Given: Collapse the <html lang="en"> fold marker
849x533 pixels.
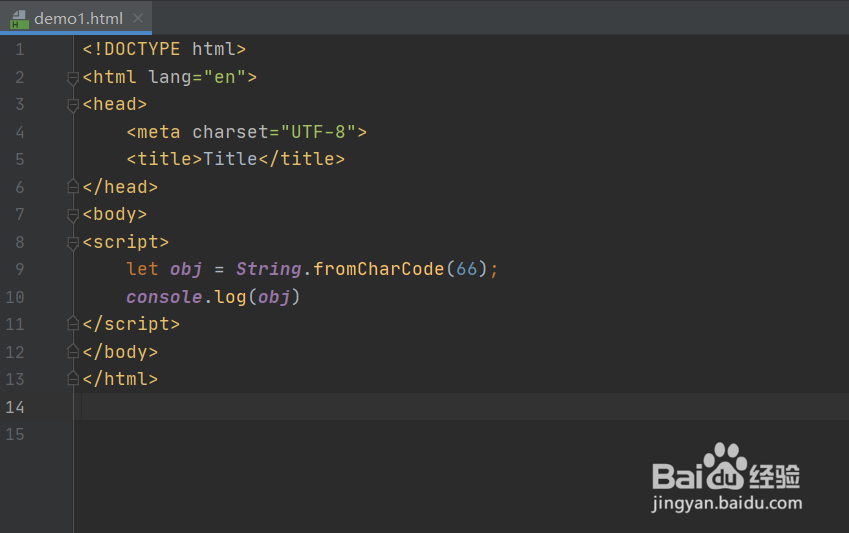Looking at the screenshot, I should click(73, 78).
